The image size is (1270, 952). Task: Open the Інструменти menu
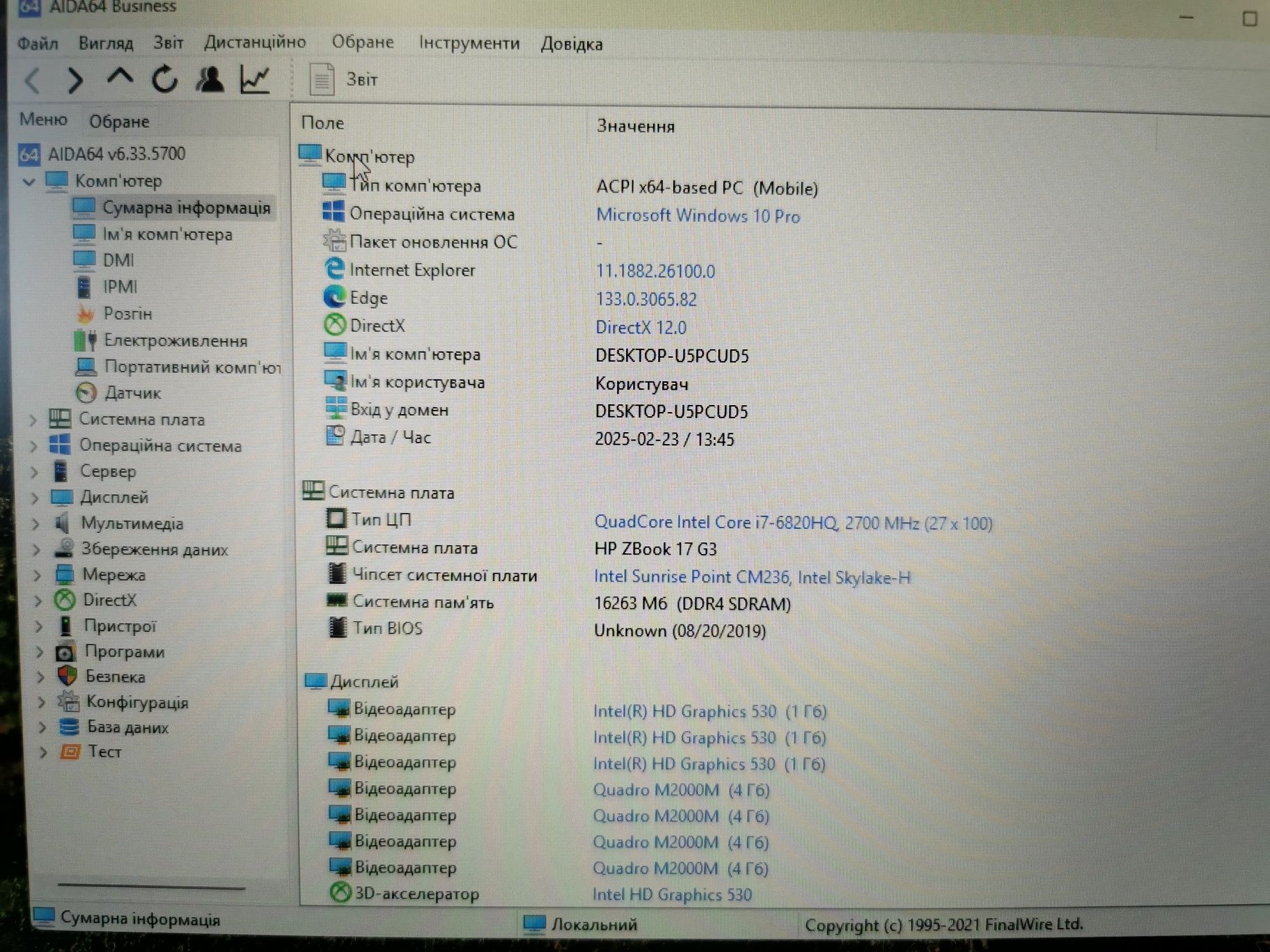469,42
